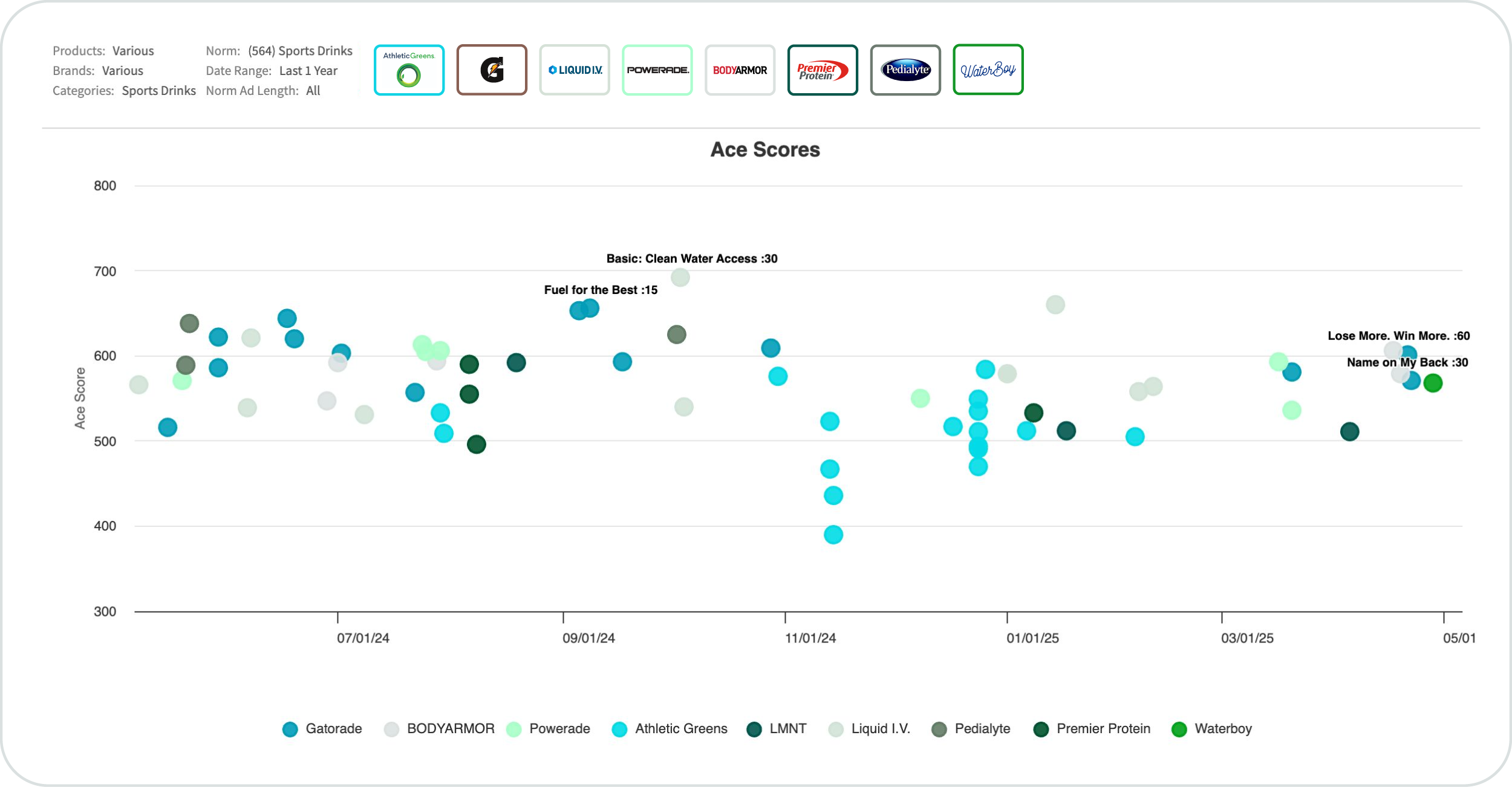Click the Basic: Clean Water Access :30 label
This screenshot has height=787, width=1512.
coord(692,258)
